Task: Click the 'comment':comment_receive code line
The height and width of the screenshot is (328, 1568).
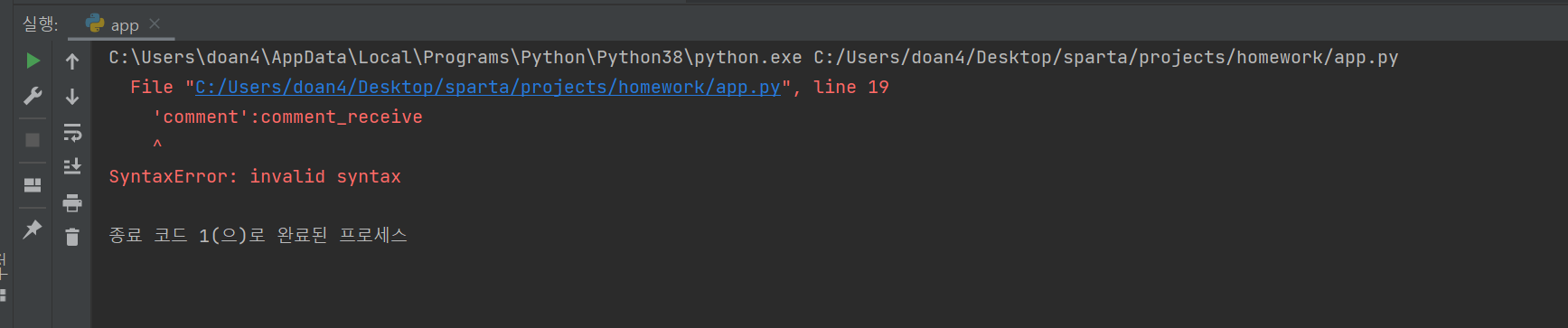Action: tap(287, 117)
